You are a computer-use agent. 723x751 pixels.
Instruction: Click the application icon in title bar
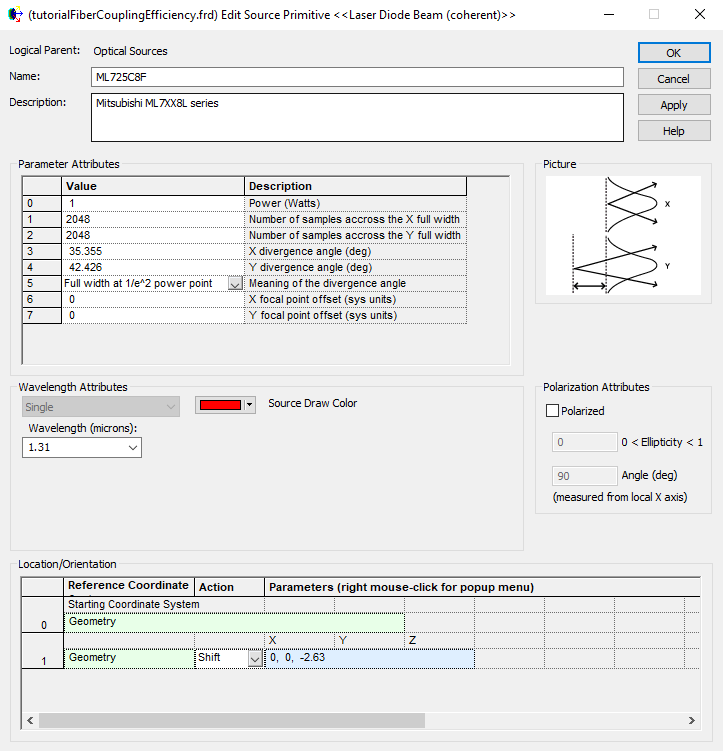tap(13, 15)
